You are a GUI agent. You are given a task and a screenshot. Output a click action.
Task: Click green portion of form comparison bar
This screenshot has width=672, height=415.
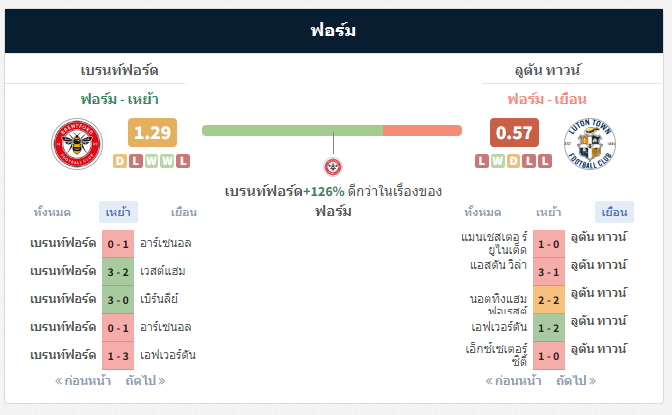coord(292,130)
